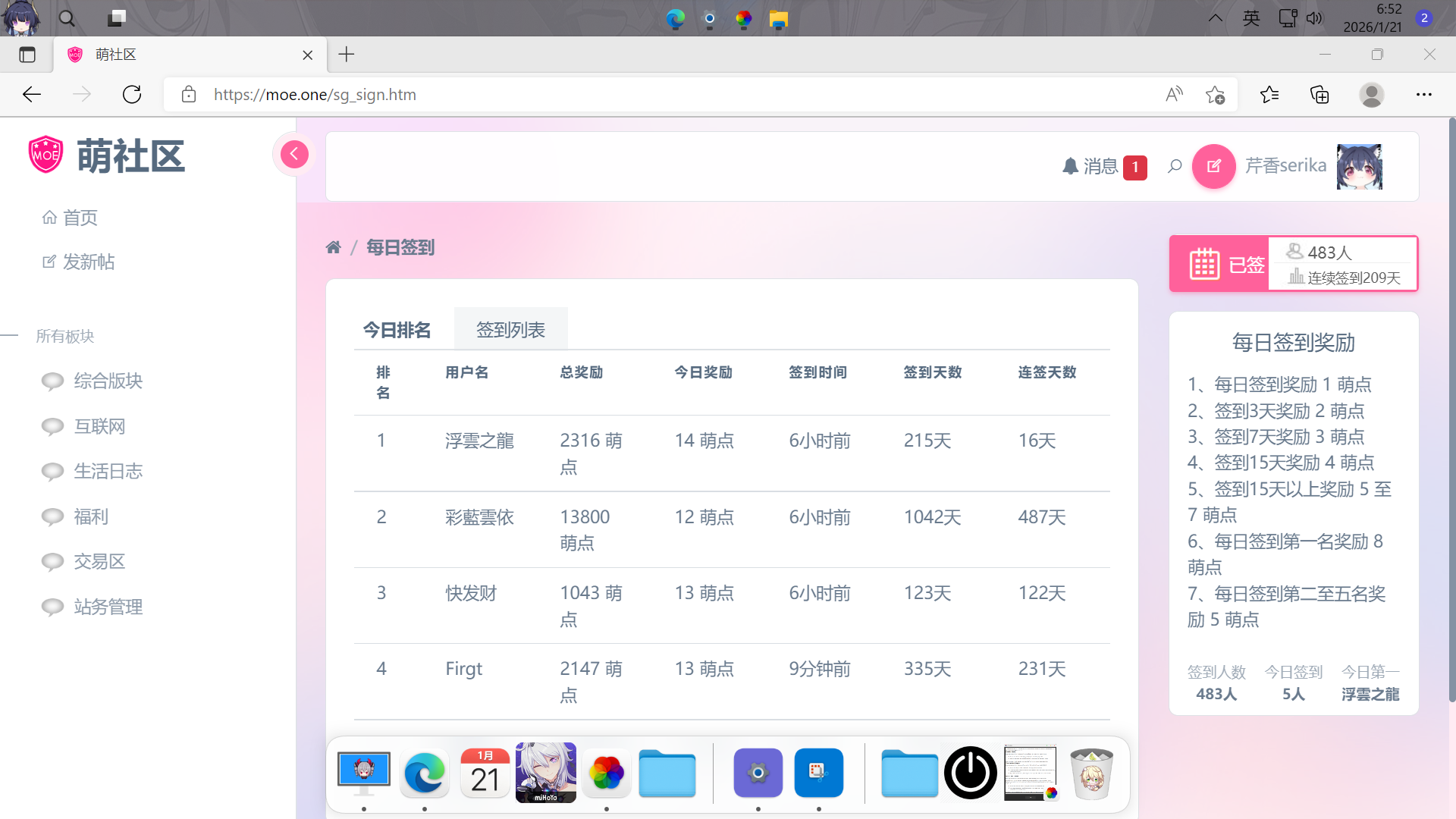Add this page to favorites star
Viewport: 1456px width, 819px height.
click(x=1215, y=95)
